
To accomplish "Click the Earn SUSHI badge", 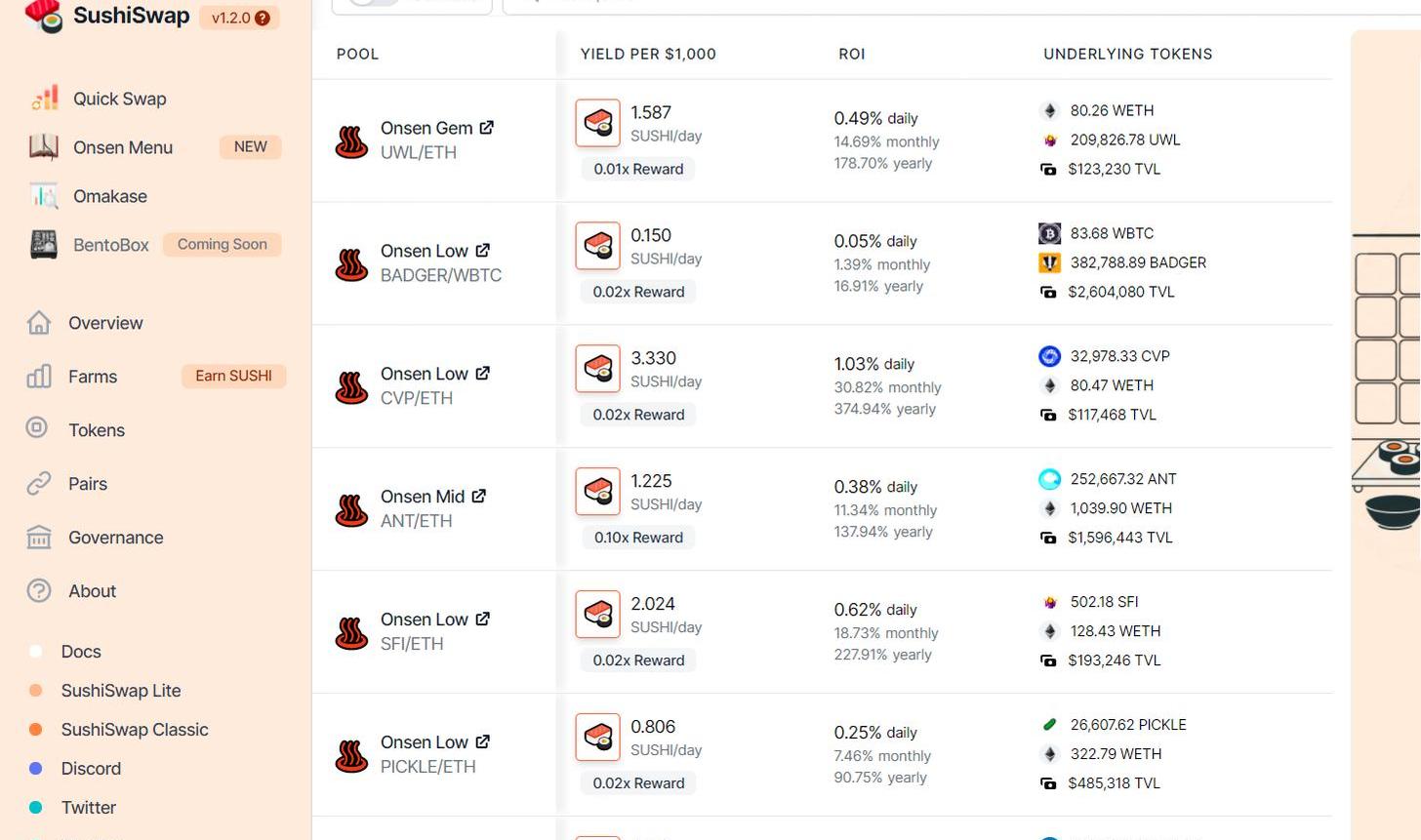I will 233,376.
